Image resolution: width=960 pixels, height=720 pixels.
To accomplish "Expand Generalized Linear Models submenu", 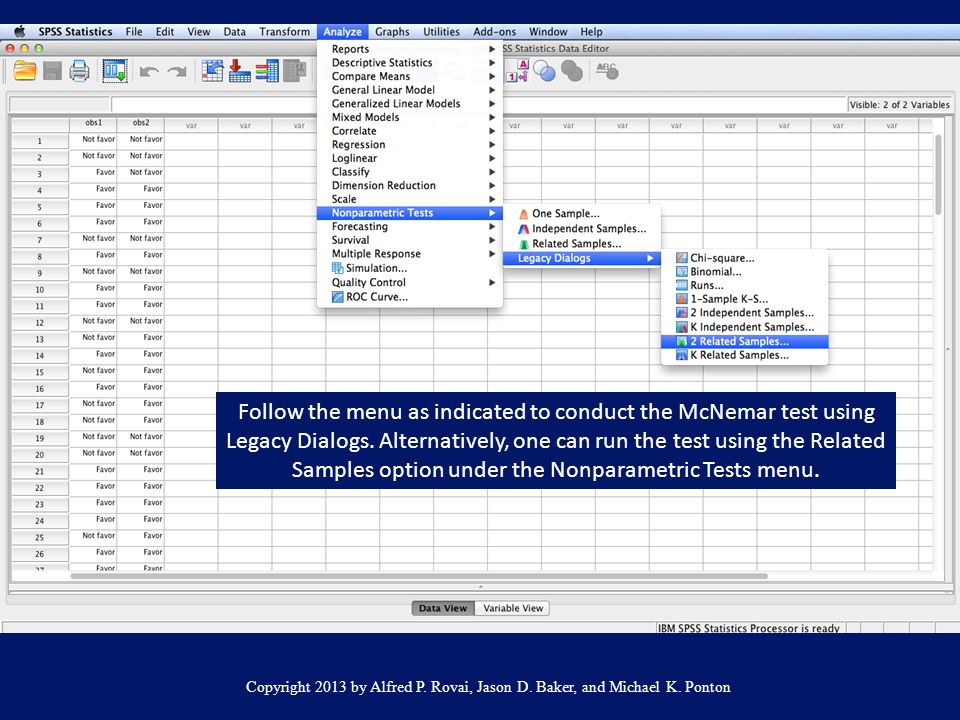I will [x=410, y=103].
